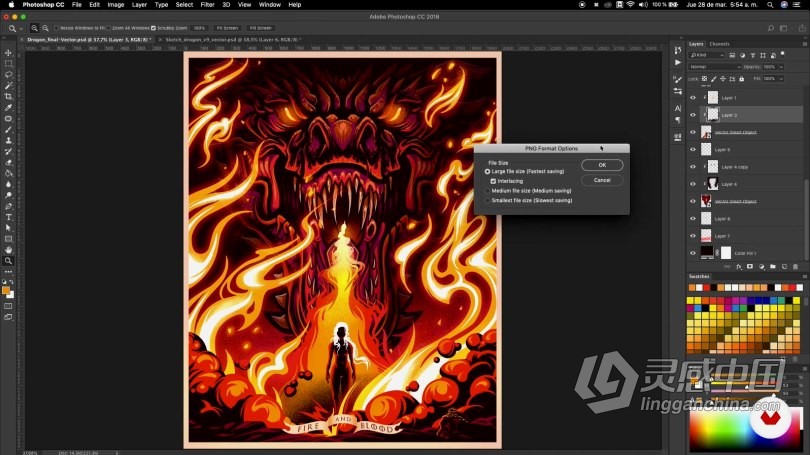The image size is (810, 455).
Task: Select the Lasso tool
Action: click(8, 74)
